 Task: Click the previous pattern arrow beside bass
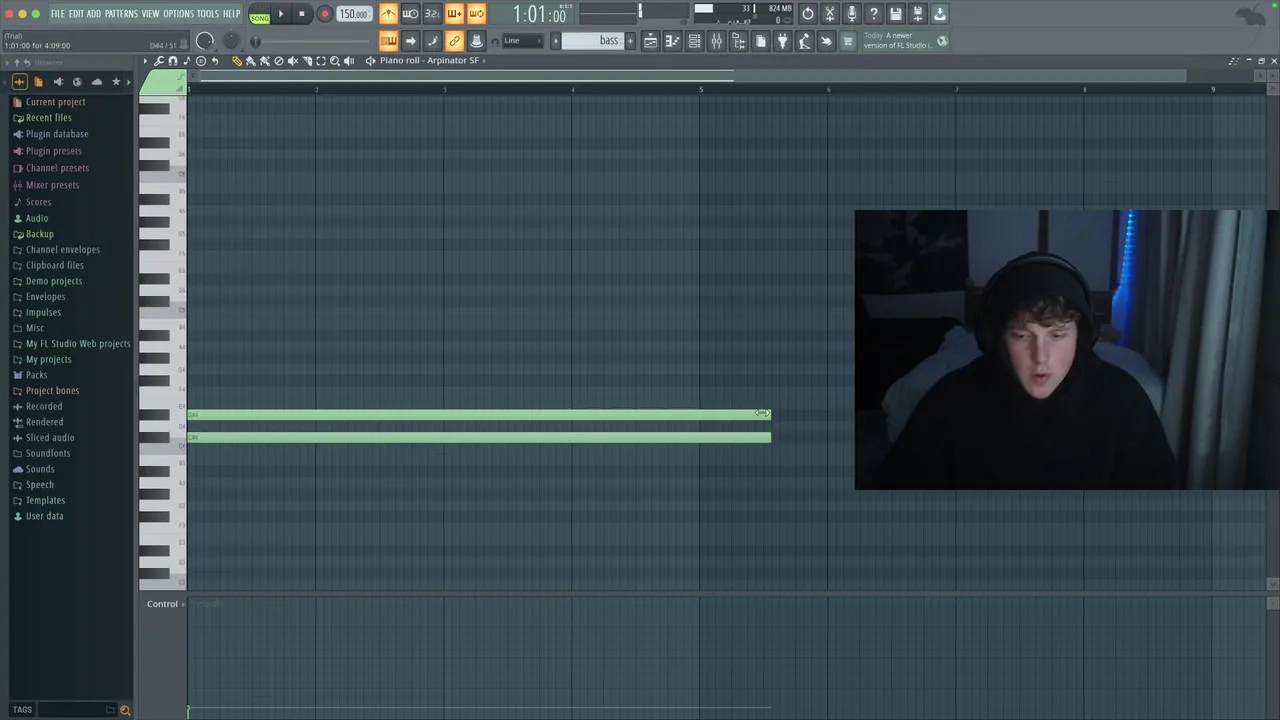555,41
